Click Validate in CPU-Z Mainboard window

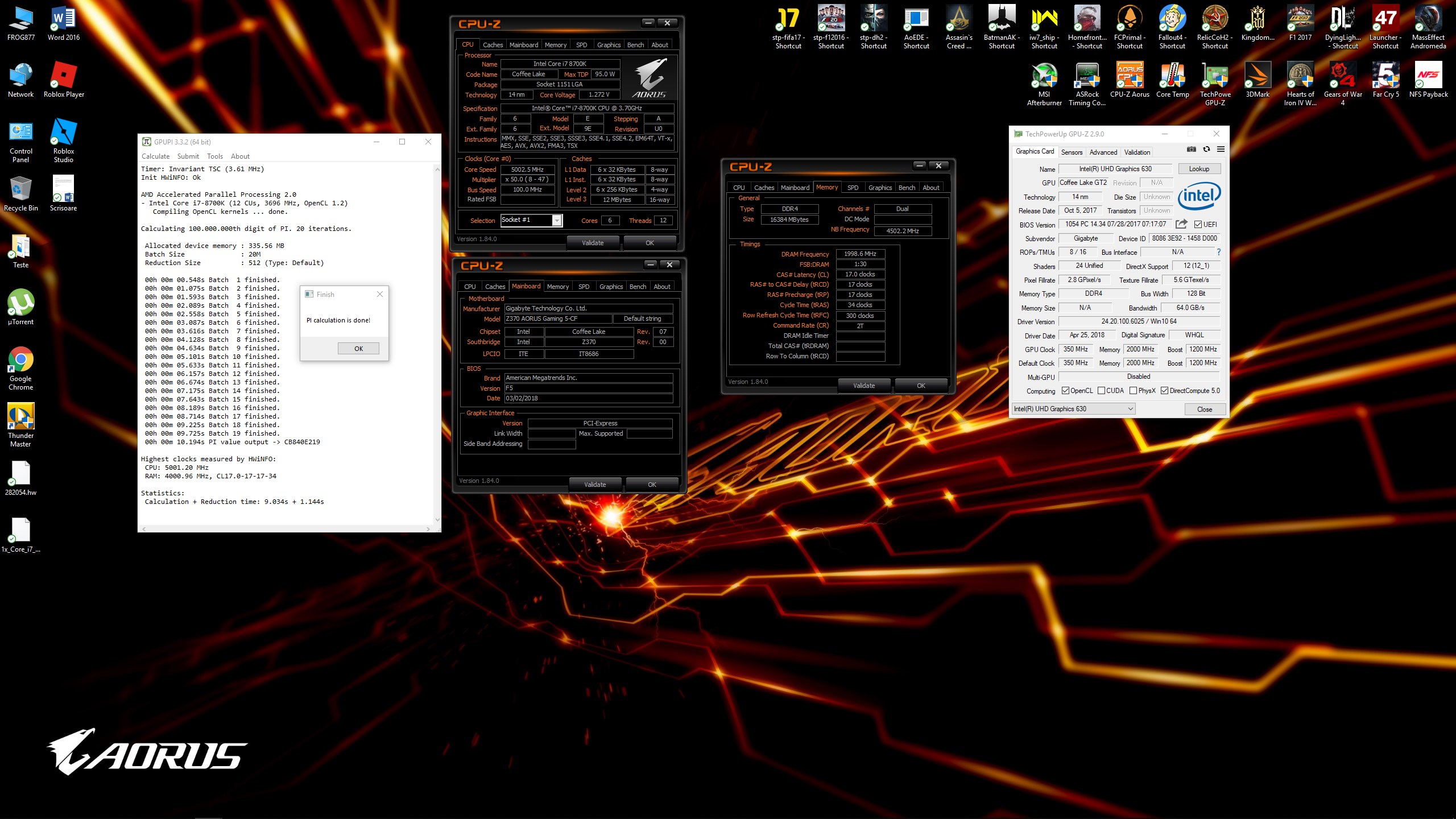[595, 485]
